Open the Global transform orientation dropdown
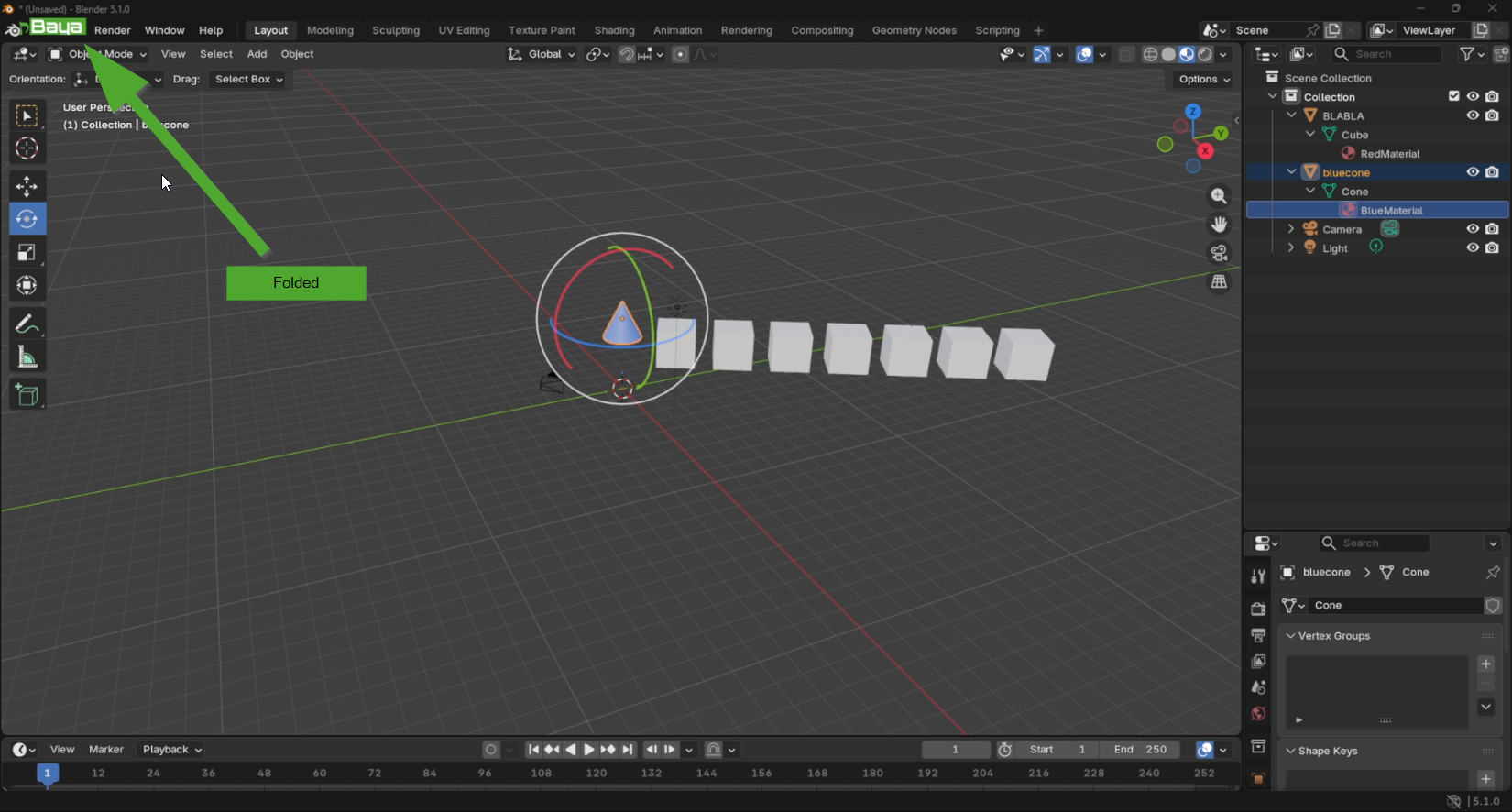This screenshot has height=812, width=1512. (542, 54)
